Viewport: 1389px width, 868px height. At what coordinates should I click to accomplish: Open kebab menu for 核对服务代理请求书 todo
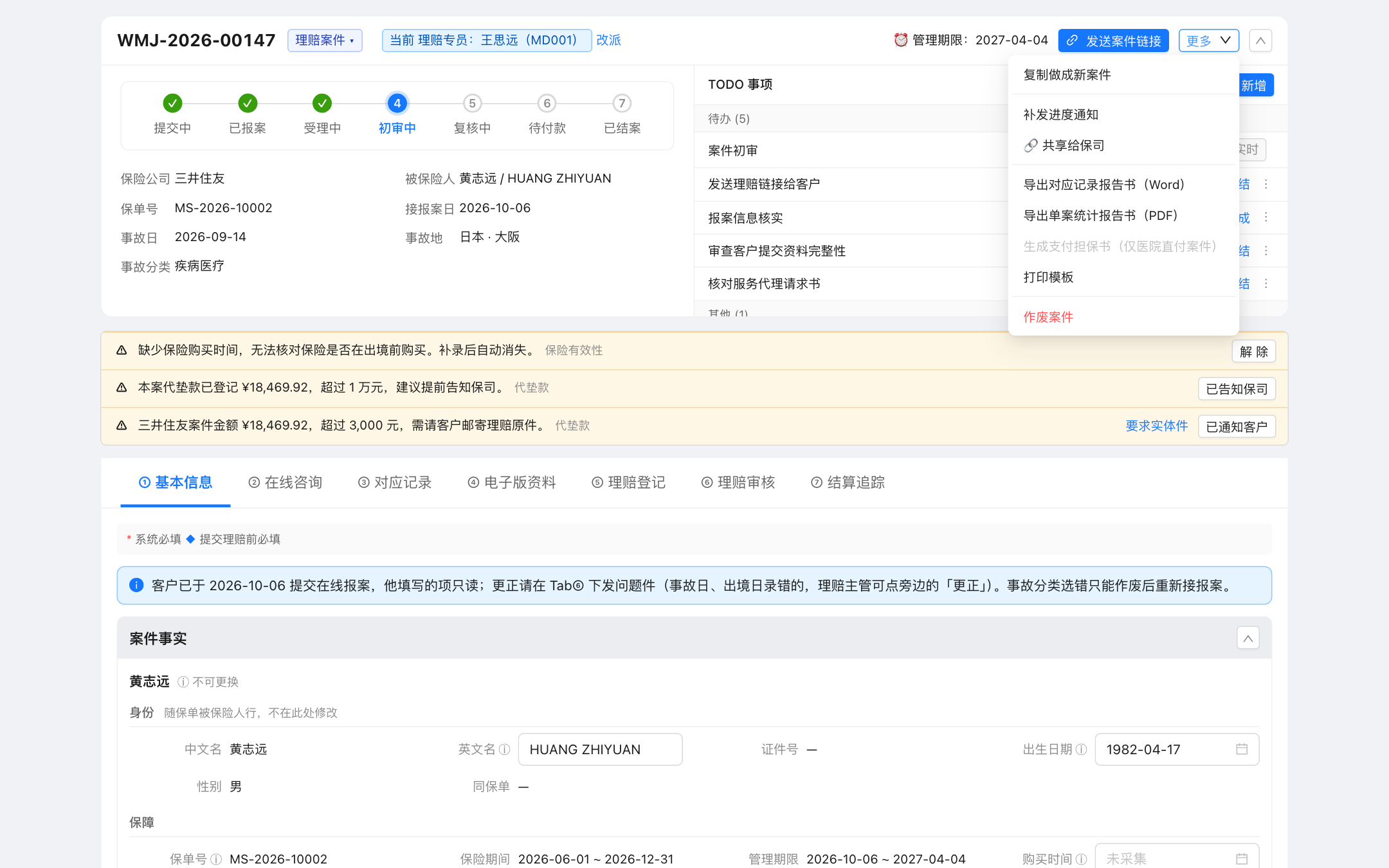[1266, 284]
